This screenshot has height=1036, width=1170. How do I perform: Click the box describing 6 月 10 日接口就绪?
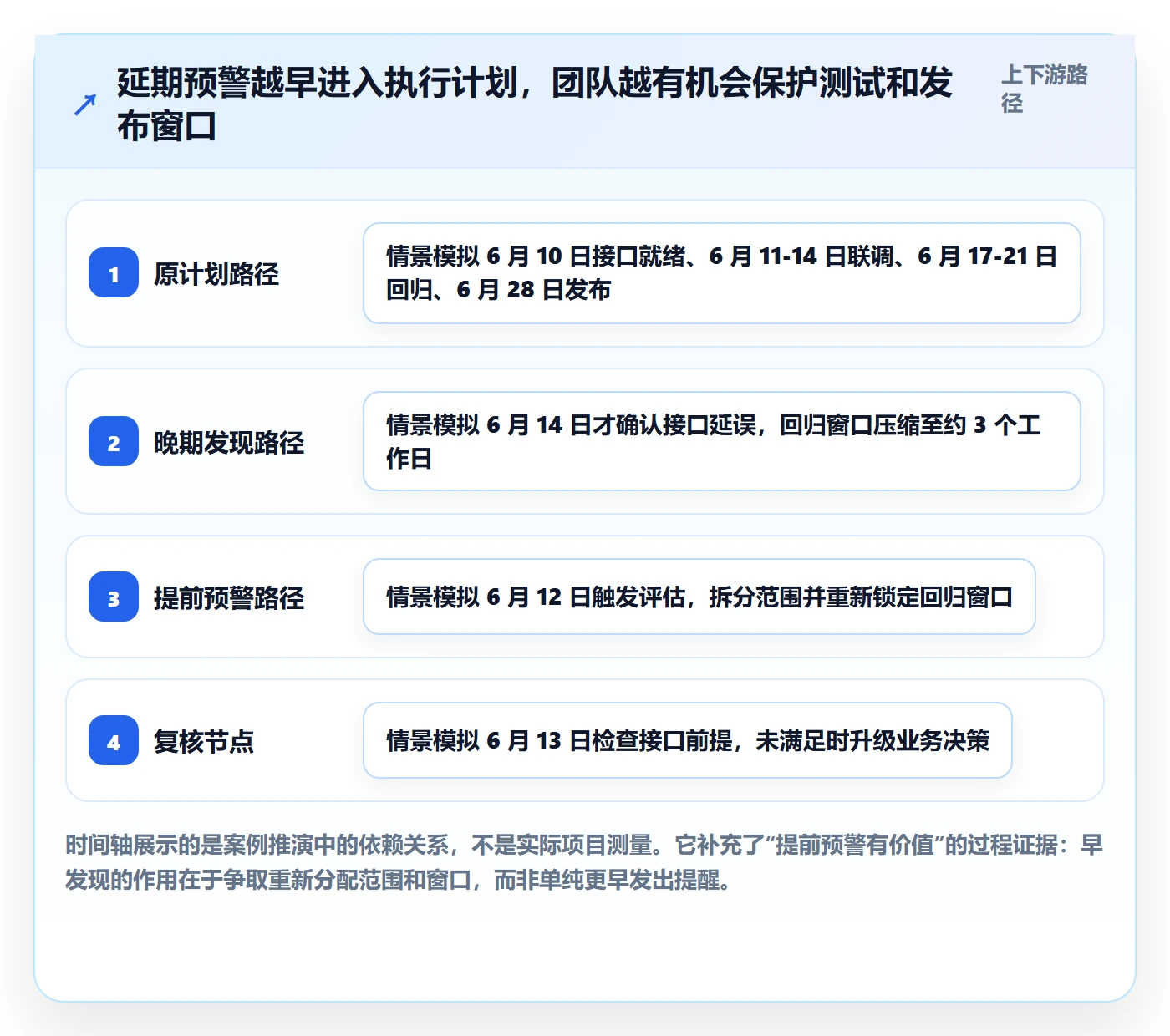[722, 273]
